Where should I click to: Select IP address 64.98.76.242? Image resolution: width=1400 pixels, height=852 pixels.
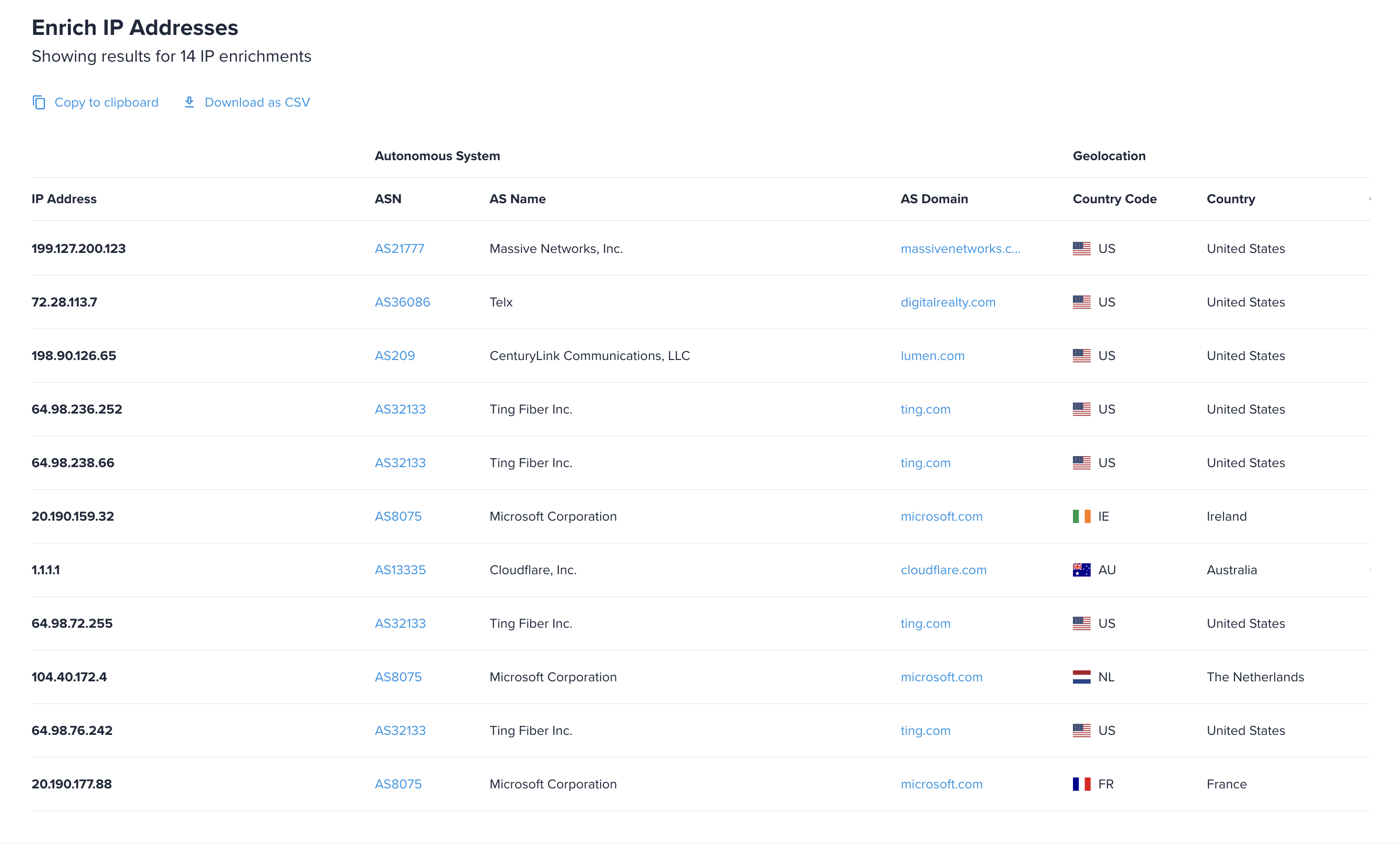tap(72, 731)
